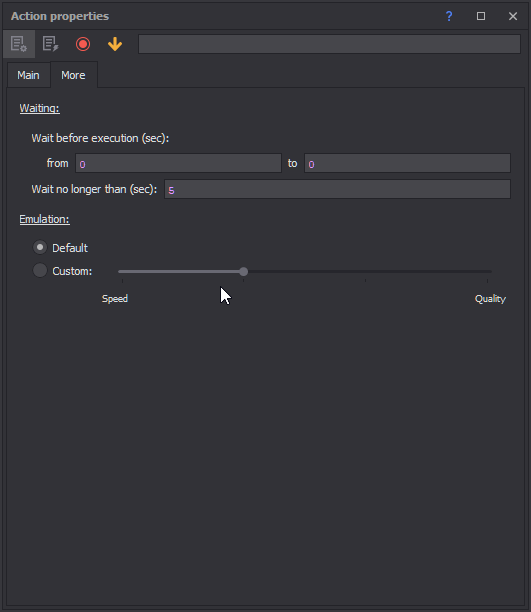Click the orange down arrow icon
Image resolution: width=531 pixels, height=612 pixels.
115,44
